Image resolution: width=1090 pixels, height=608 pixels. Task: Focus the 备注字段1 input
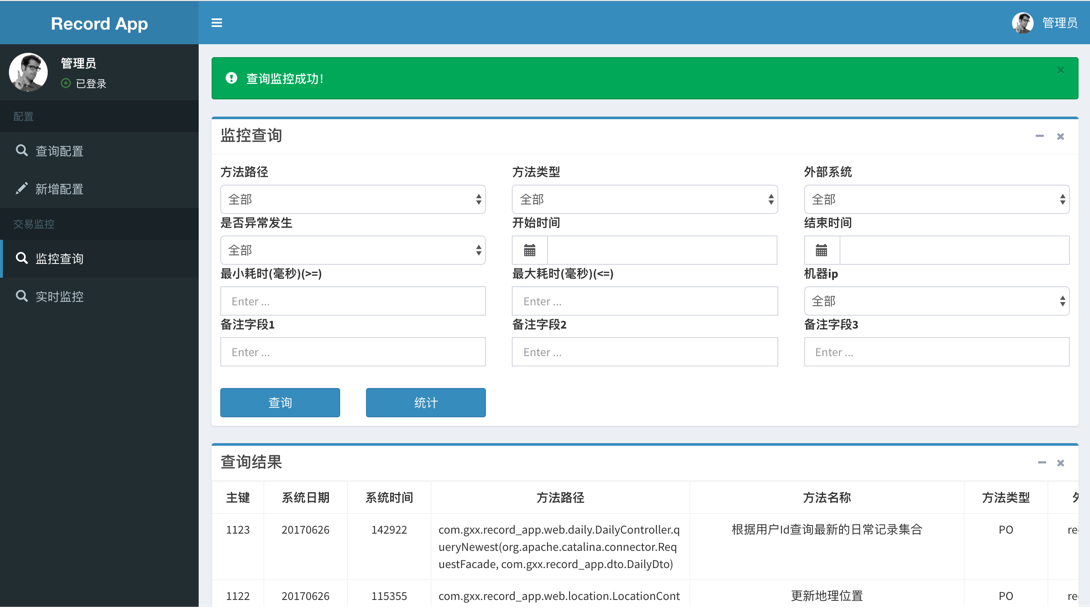click(x=353, y=352)
